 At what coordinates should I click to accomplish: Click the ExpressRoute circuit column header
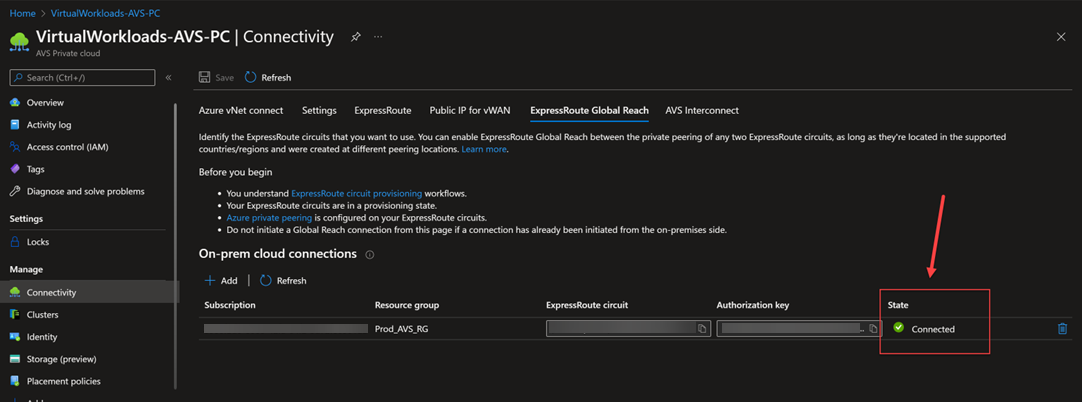tap(587, 305)
